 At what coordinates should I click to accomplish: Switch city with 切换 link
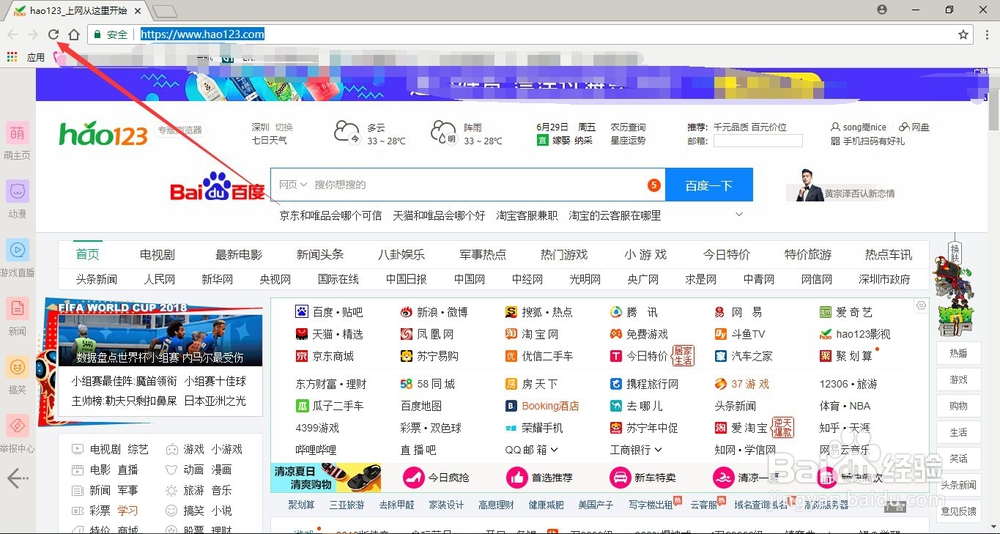[284, 127]
